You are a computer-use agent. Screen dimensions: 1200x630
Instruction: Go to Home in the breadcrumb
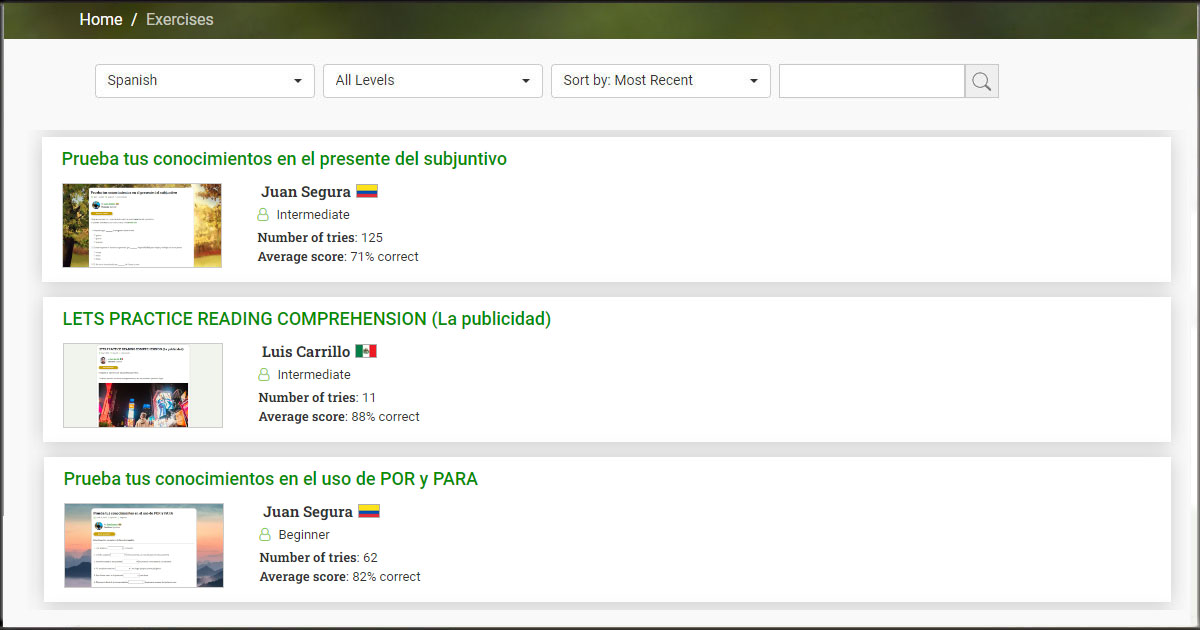coord(101,20)
